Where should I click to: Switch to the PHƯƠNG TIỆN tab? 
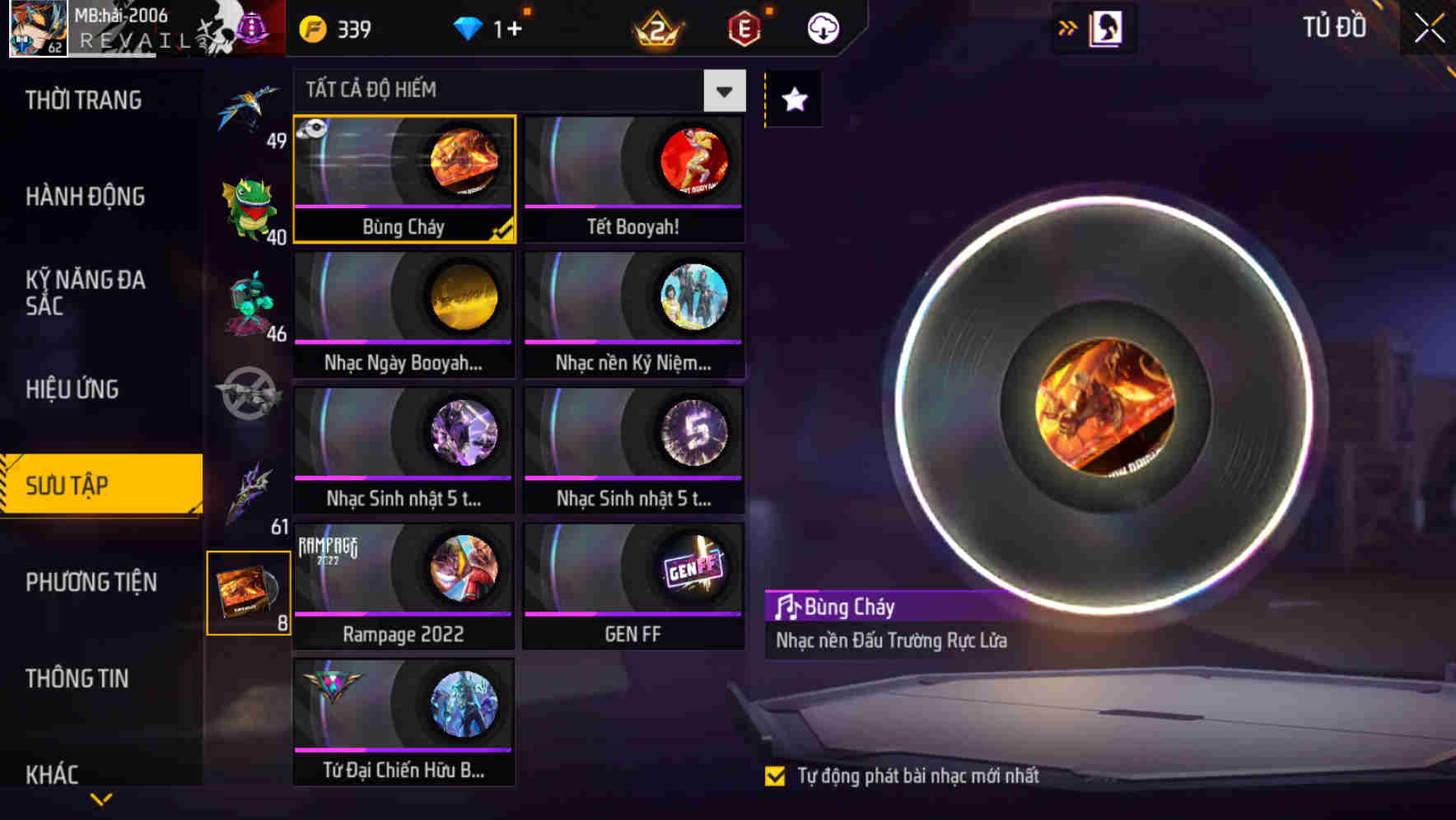point(91,582)
